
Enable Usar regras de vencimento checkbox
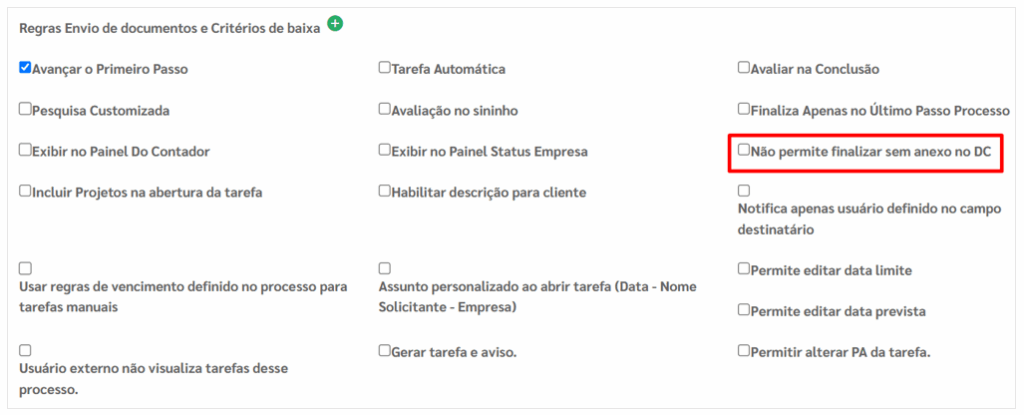26,268
